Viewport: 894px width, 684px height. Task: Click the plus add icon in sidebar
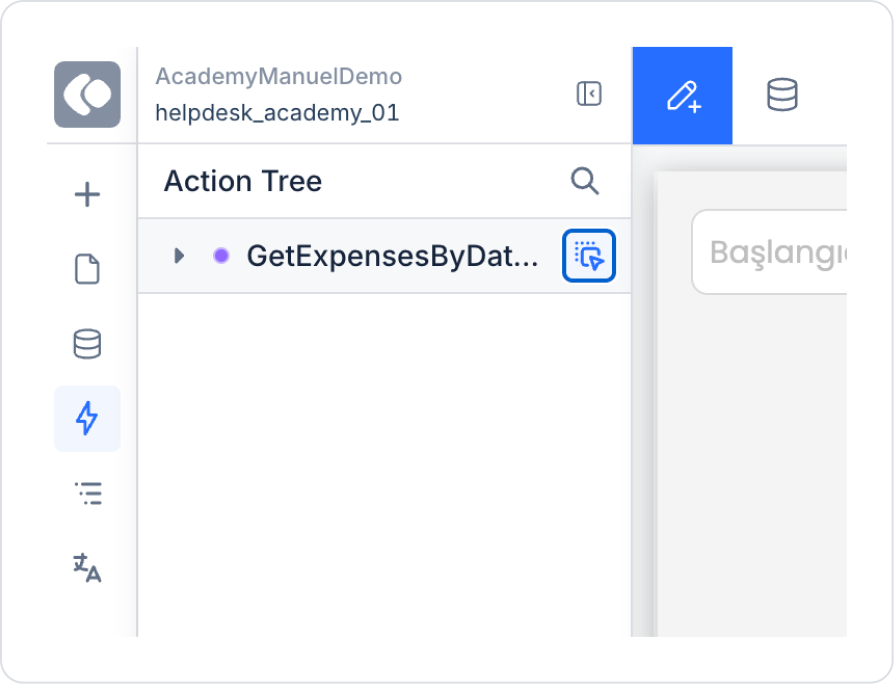pyautogui.click(x=87, y=195)
